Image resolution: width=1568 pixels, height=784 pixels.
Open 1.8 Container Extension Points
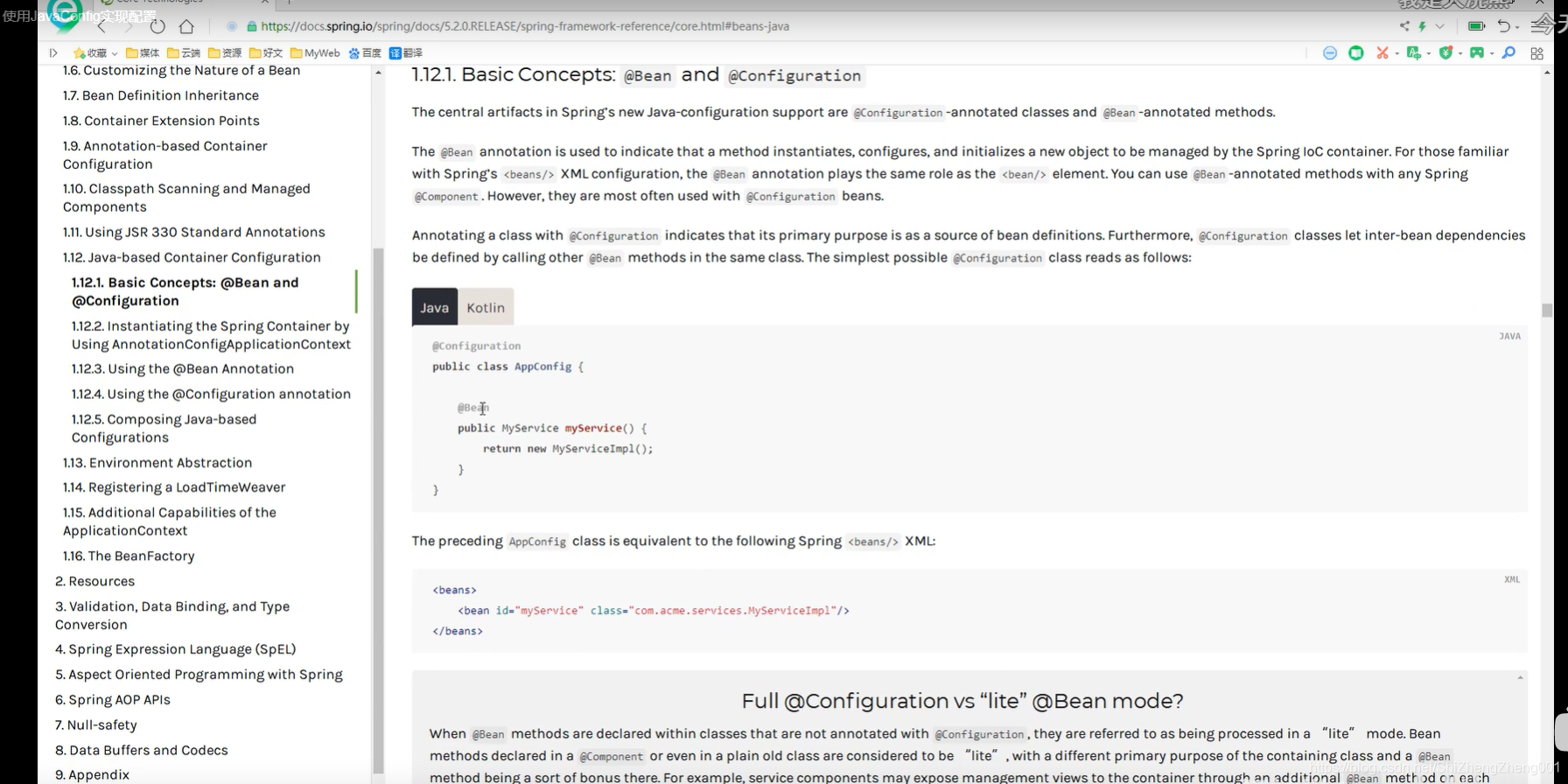(161, 121)
